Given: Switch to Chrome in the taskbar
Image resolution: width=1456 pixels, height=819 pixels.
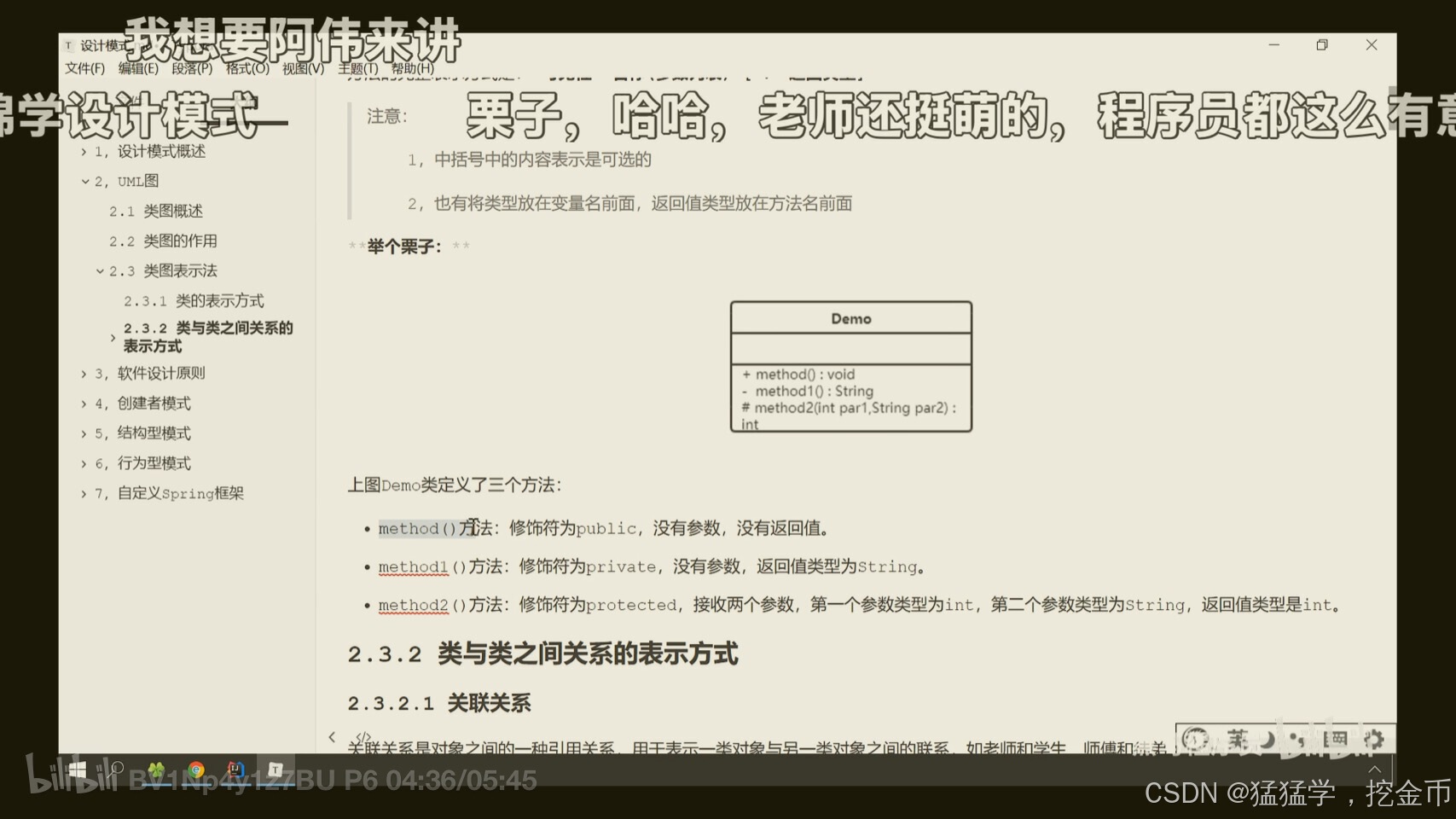Looking at the screenshot, I should (x=196, y=770).
